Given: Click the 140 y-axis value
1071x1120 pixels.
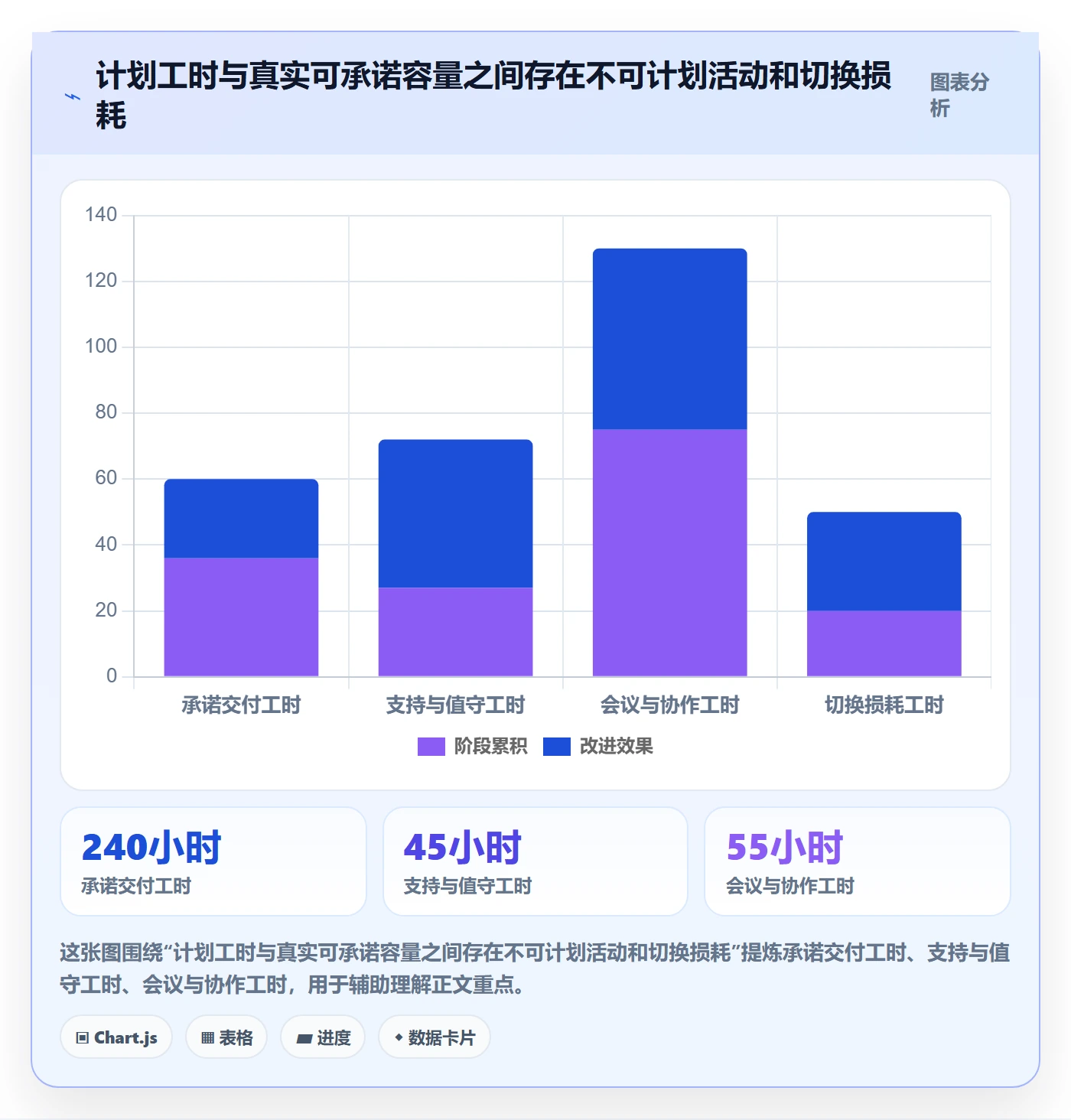Looking at the screenshot, I should 101,214.
